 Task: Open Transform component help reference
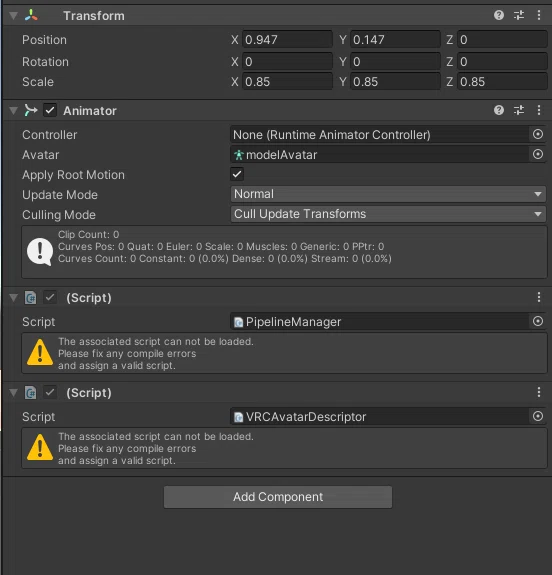(498, 15)
